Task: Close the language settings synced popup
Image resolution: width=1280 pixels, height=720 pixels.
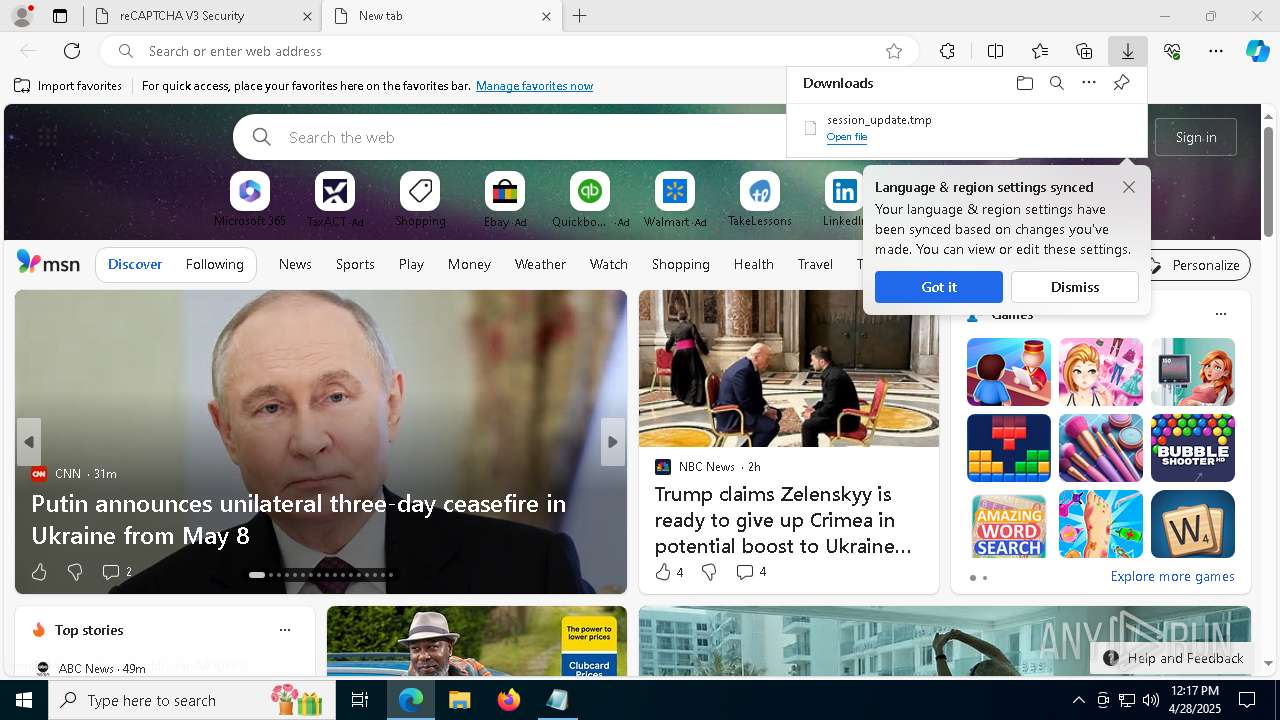Action: [x=1129, y=187]
